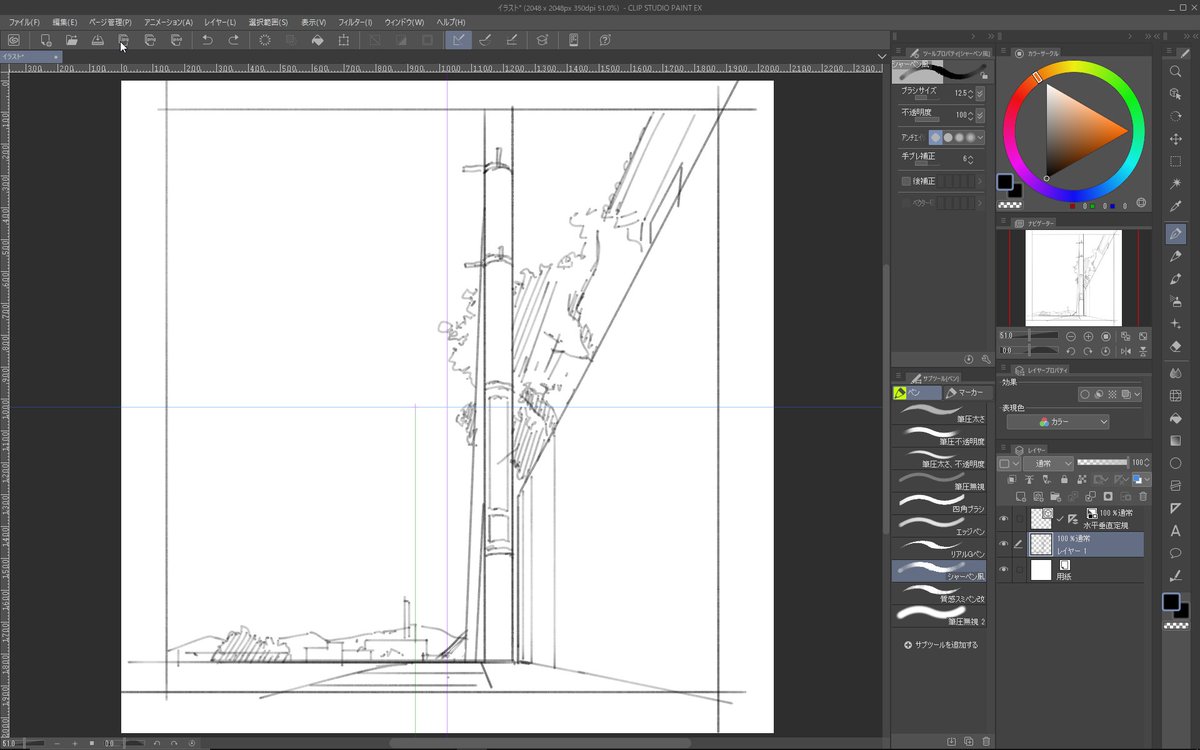
Task: Open the layer blend mode 通常 dropdown
Action: pos(1048,464)
